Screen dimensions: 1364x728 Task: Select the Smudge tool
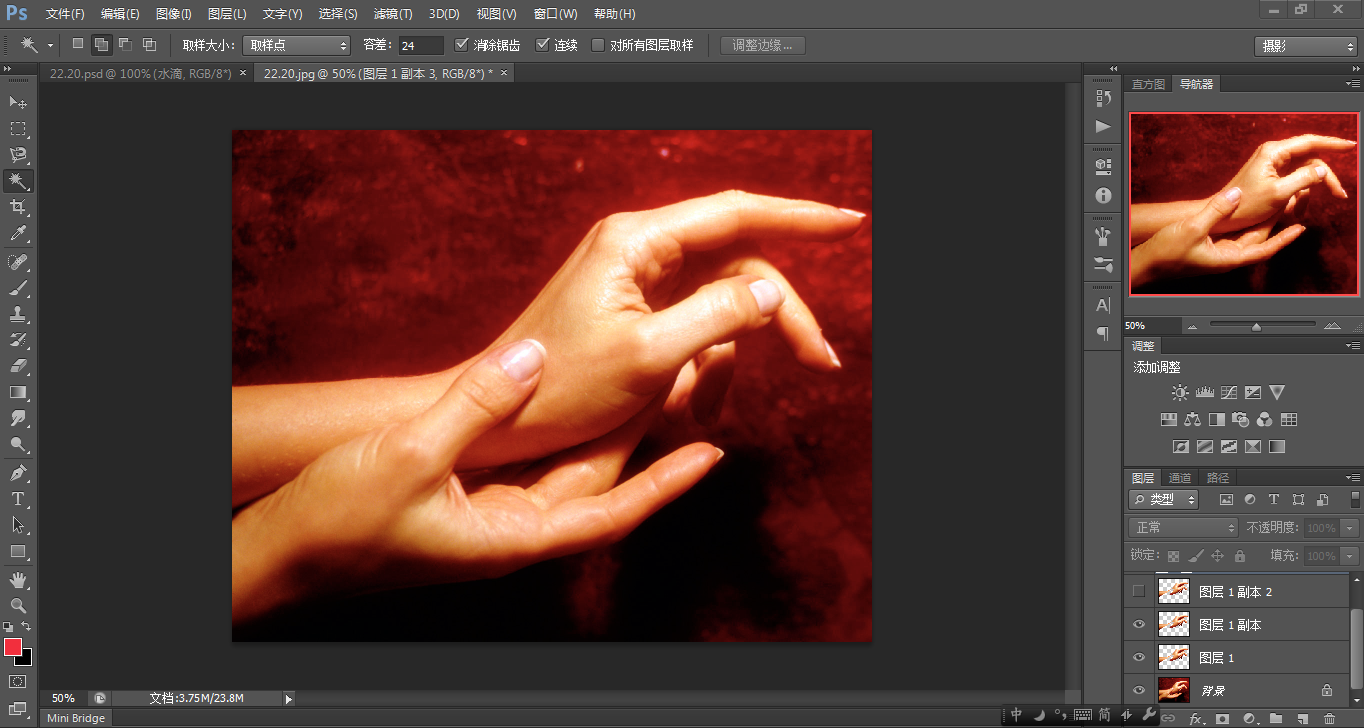coord(18,418)
